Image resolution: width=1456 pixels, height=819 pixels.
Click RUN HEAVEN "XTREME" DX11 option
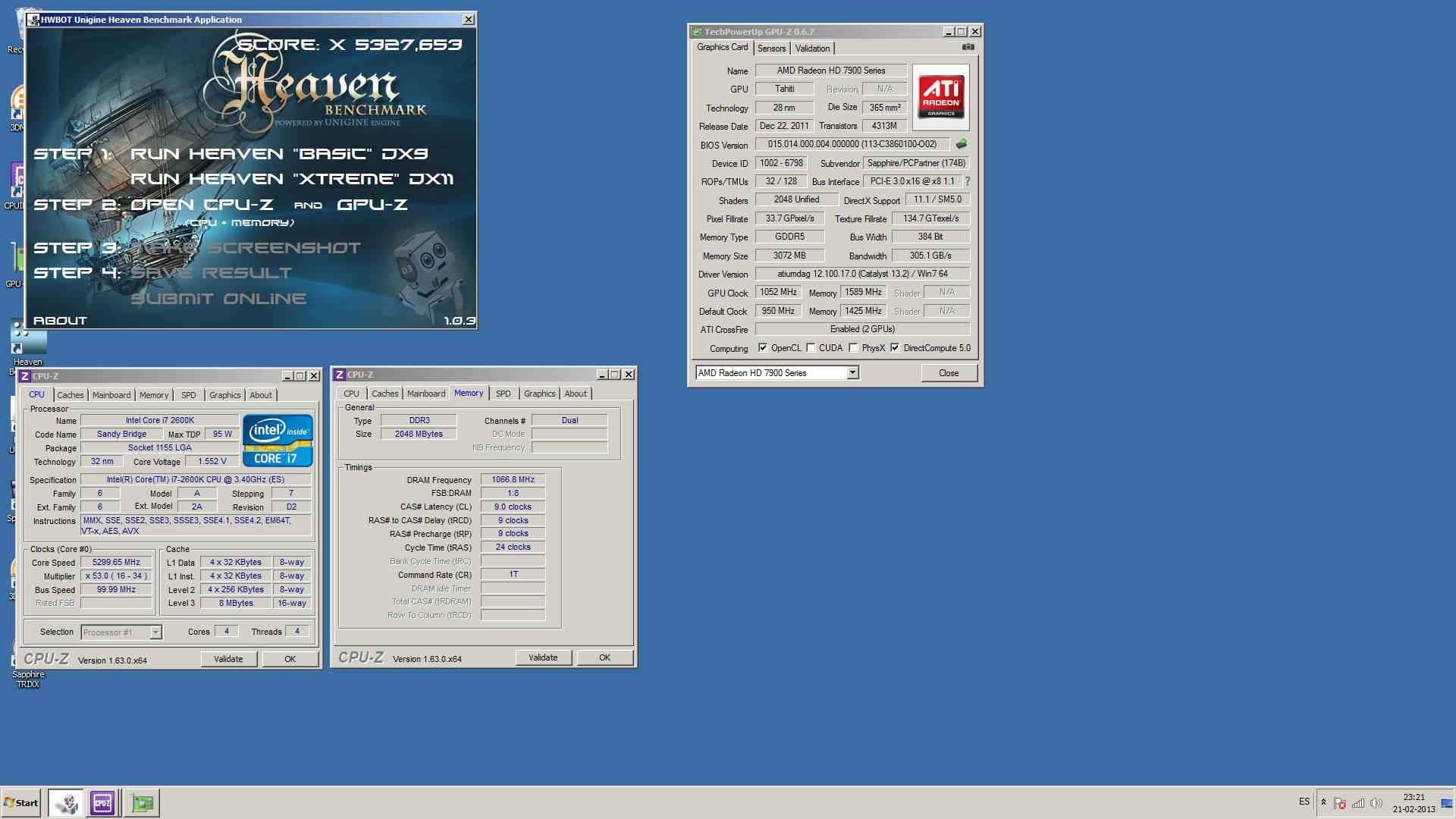pyautogui.click(x=292, y=179)
